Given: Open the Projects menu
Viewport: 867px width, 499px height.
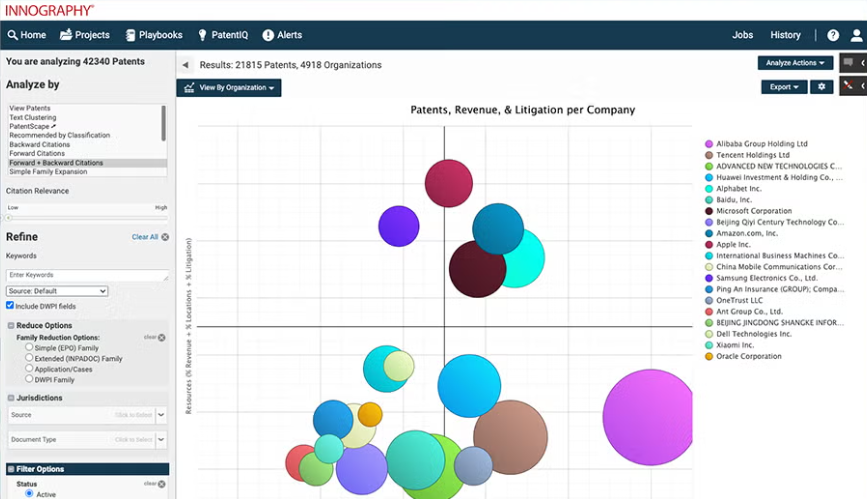Looking at the screenshot, I should (x=85, y=35).
